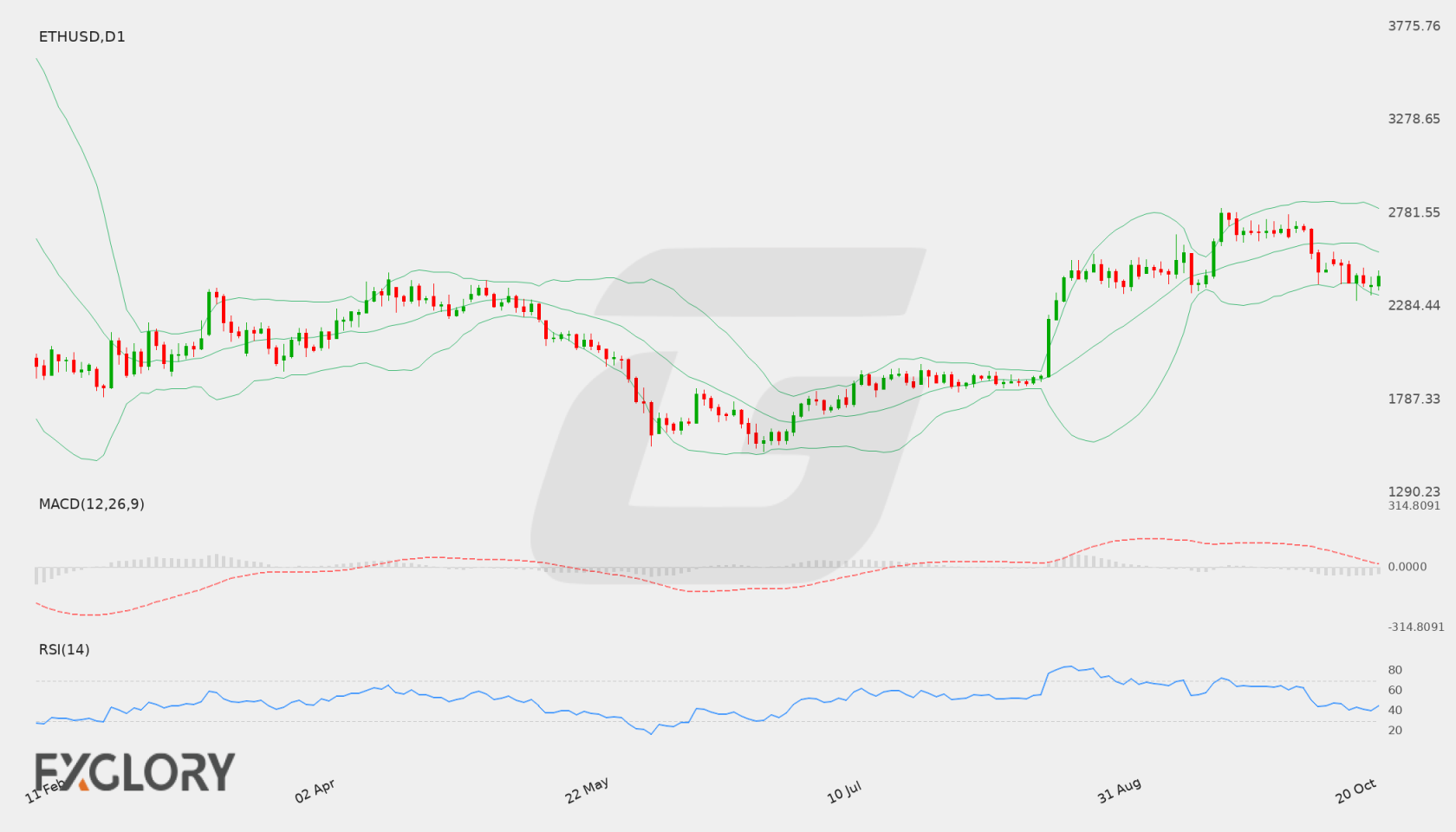Click the ETHUSD,D1 chart title
This screenshot has height=832, width=1456.
coord(82,36)
